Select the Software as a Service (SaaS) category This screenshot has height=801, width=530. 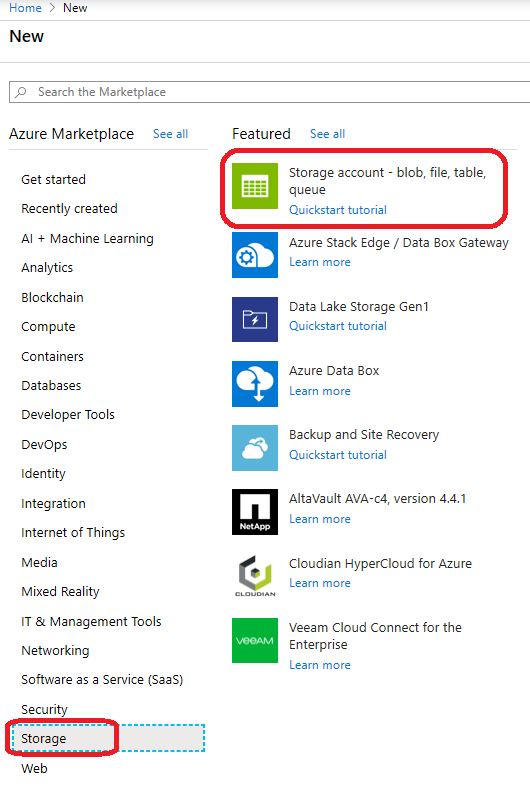click(102, 680)
